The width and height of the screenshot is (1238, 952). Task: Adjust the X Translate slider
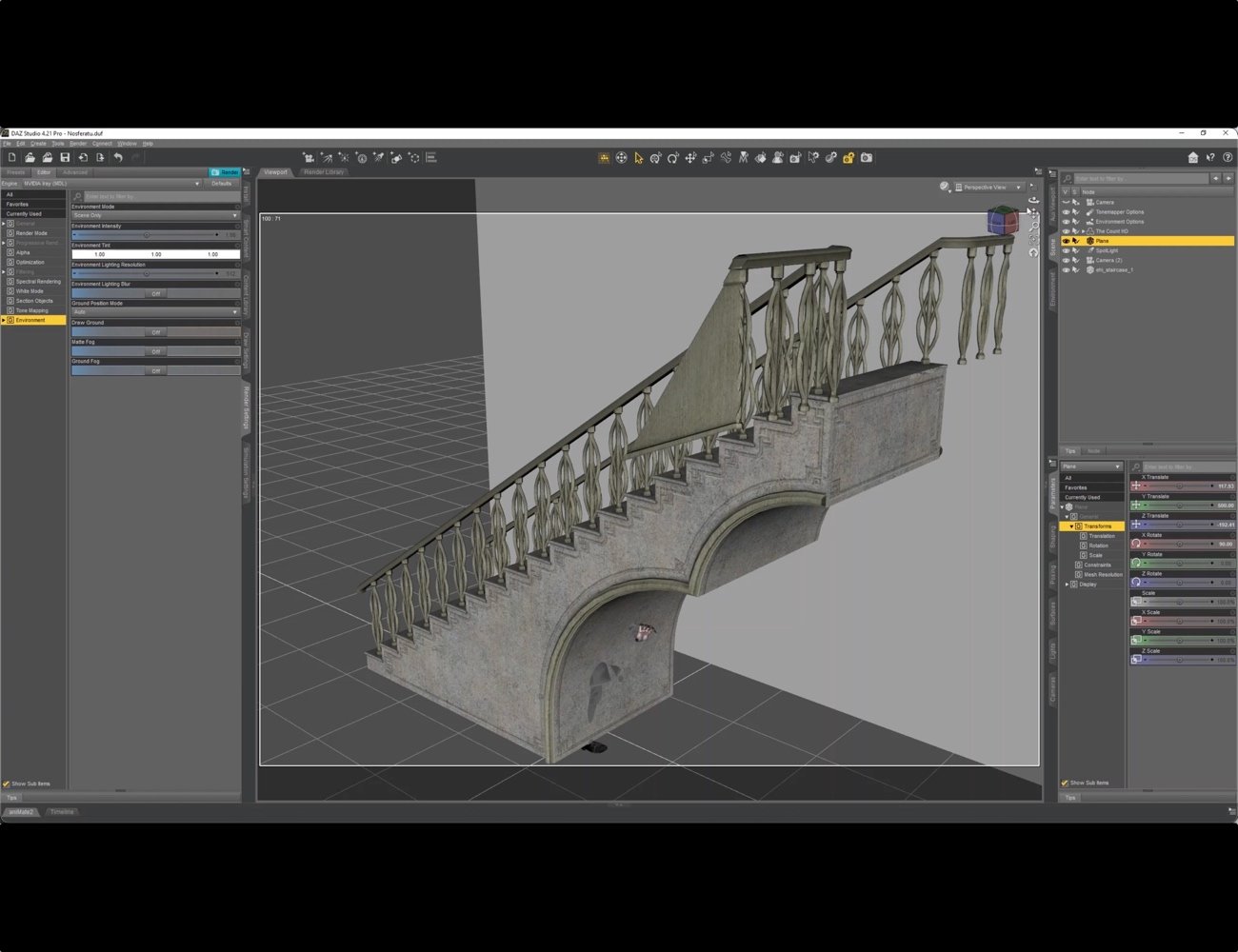click(1180, 486)
